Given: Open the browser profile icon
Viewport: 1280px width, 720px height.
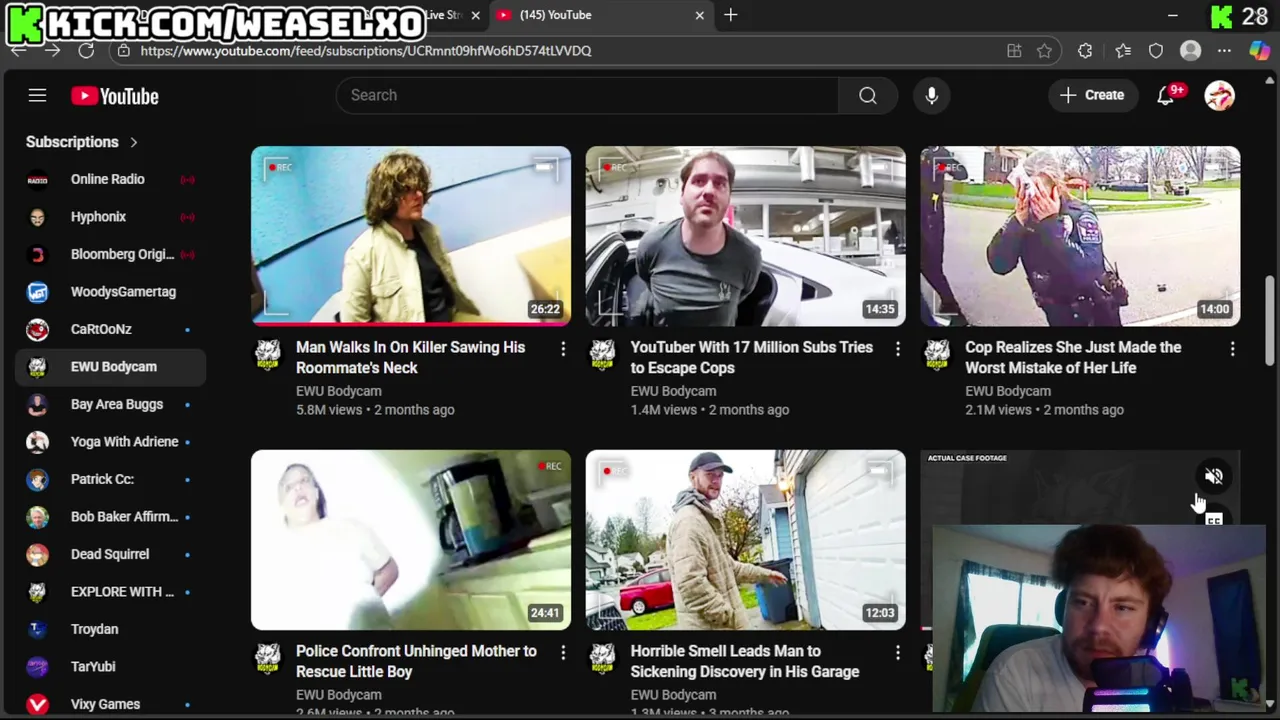Looking at the screenshot, I should click(1190, 50).
